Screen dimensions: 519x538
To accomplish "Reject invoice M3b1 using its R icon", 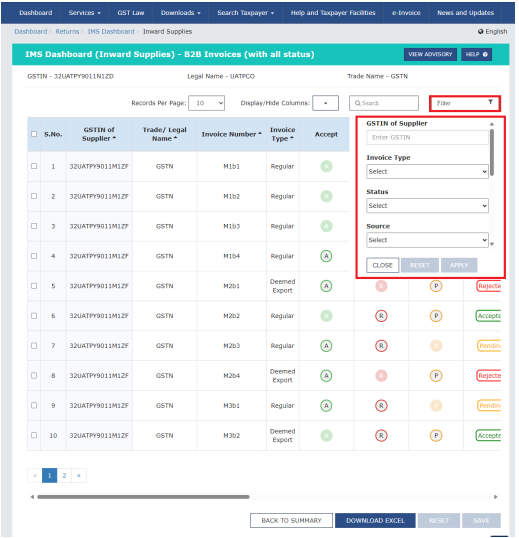I will (x=381, y=406).
